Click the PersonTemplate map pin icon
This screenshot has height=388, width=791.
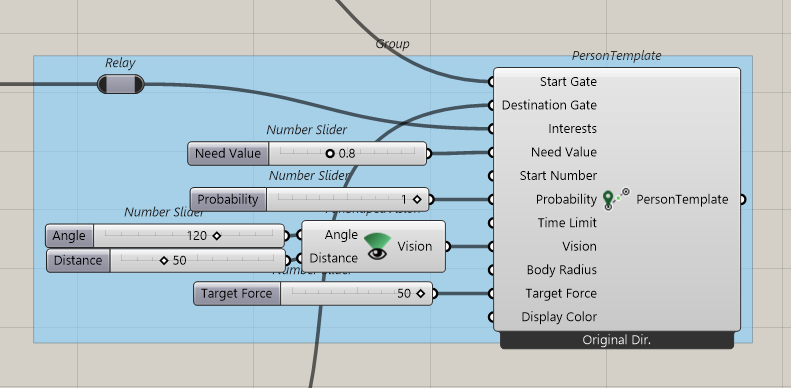tap(616, 199)
